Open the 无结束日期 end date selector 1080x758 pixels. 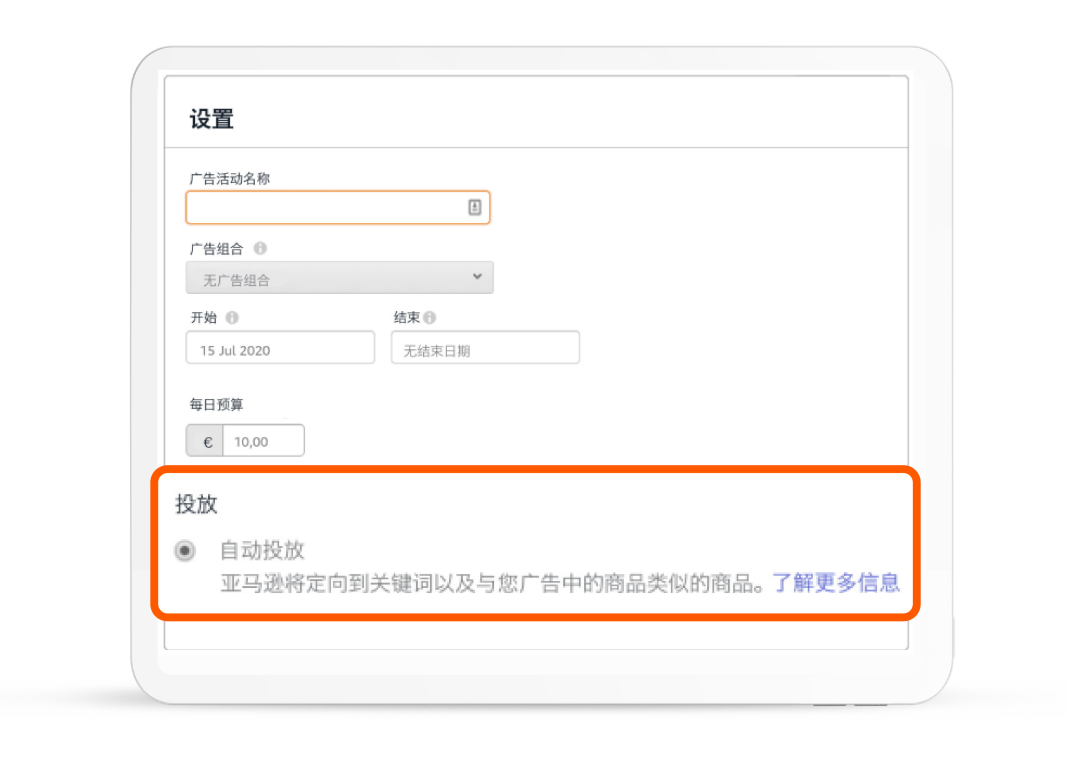pos(484,347)
